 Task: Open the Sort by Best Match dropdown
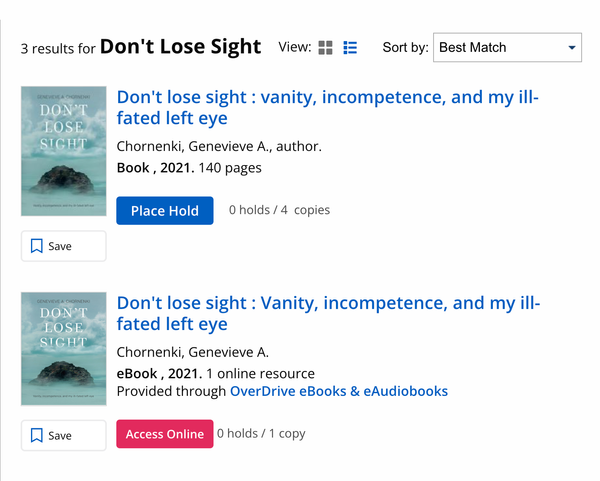[507, 47]
